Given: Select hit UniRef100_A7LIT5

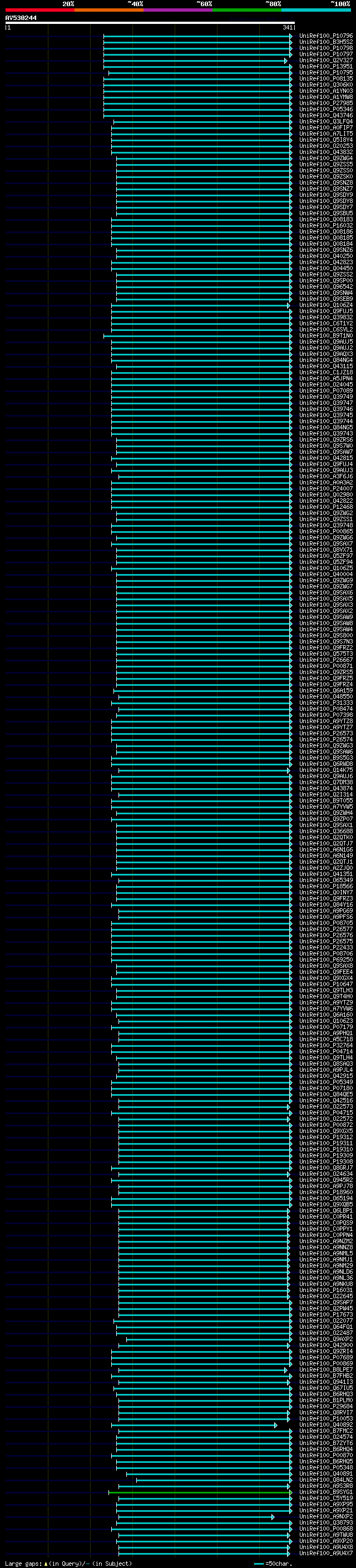Looking at the screenshot, I should 326,134.
